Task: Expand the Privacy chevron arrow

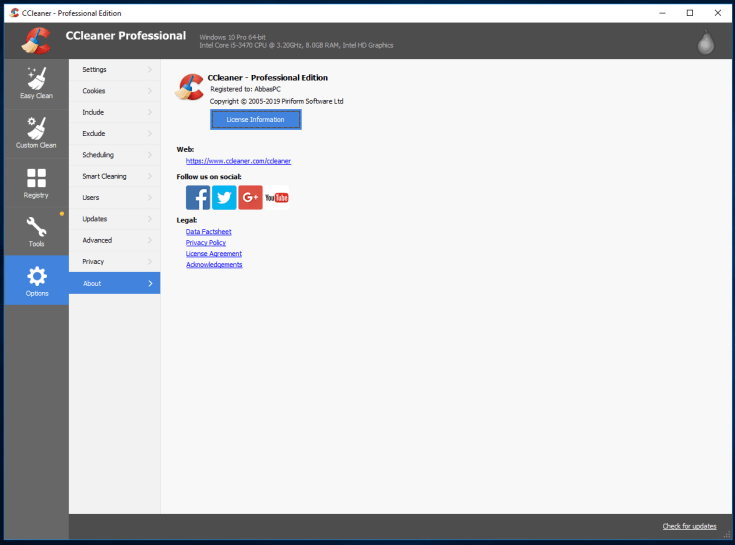Action: click(x=150, y=261)
